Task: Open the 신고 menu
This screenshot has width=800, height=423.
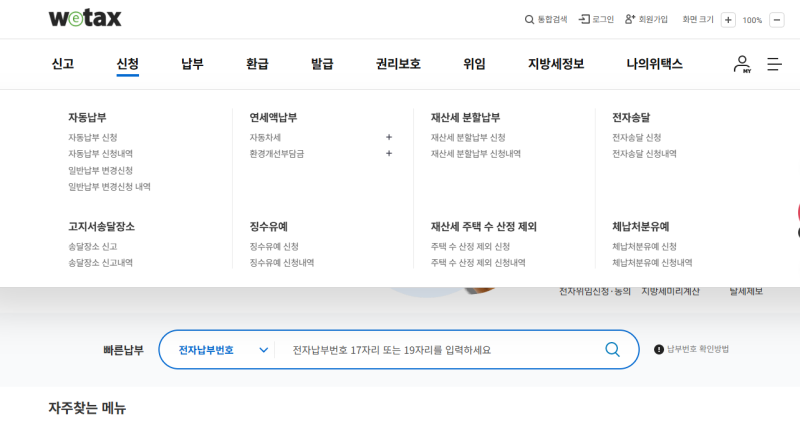Action: (x=63, y=64)
